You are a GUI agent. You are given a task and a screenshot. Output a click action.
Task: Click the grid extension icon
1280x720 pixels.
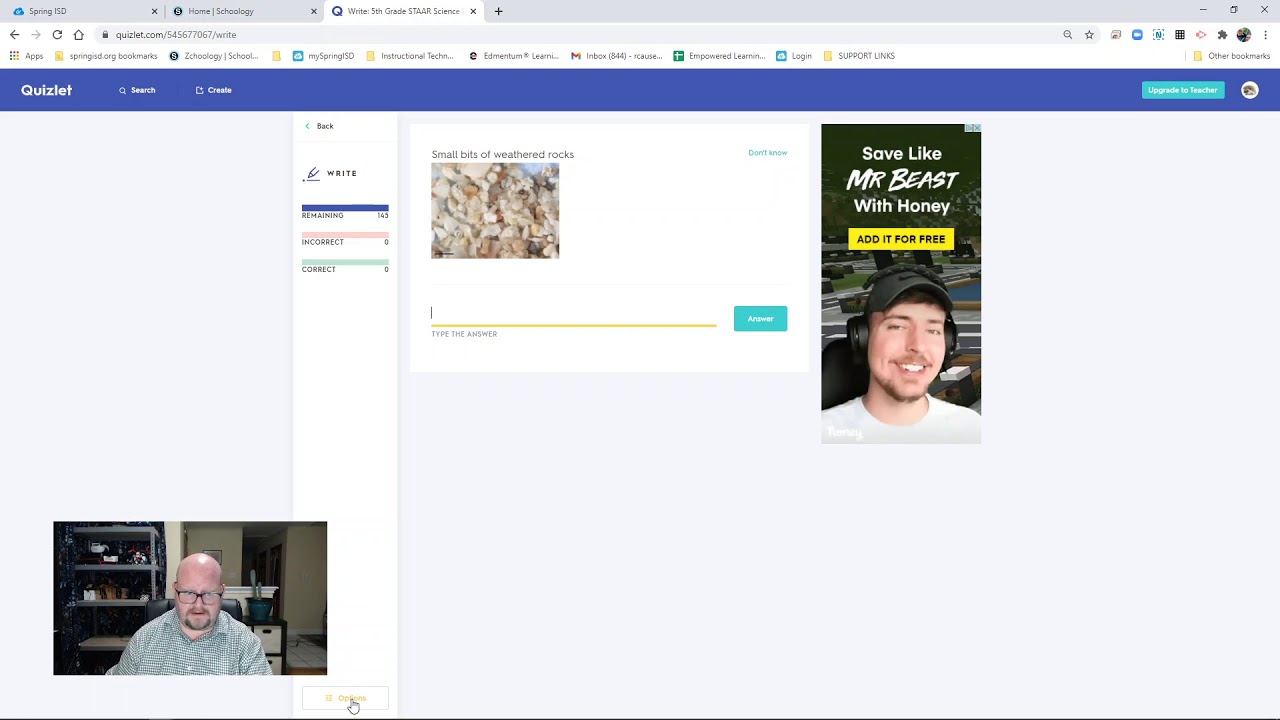(1180, 34)
